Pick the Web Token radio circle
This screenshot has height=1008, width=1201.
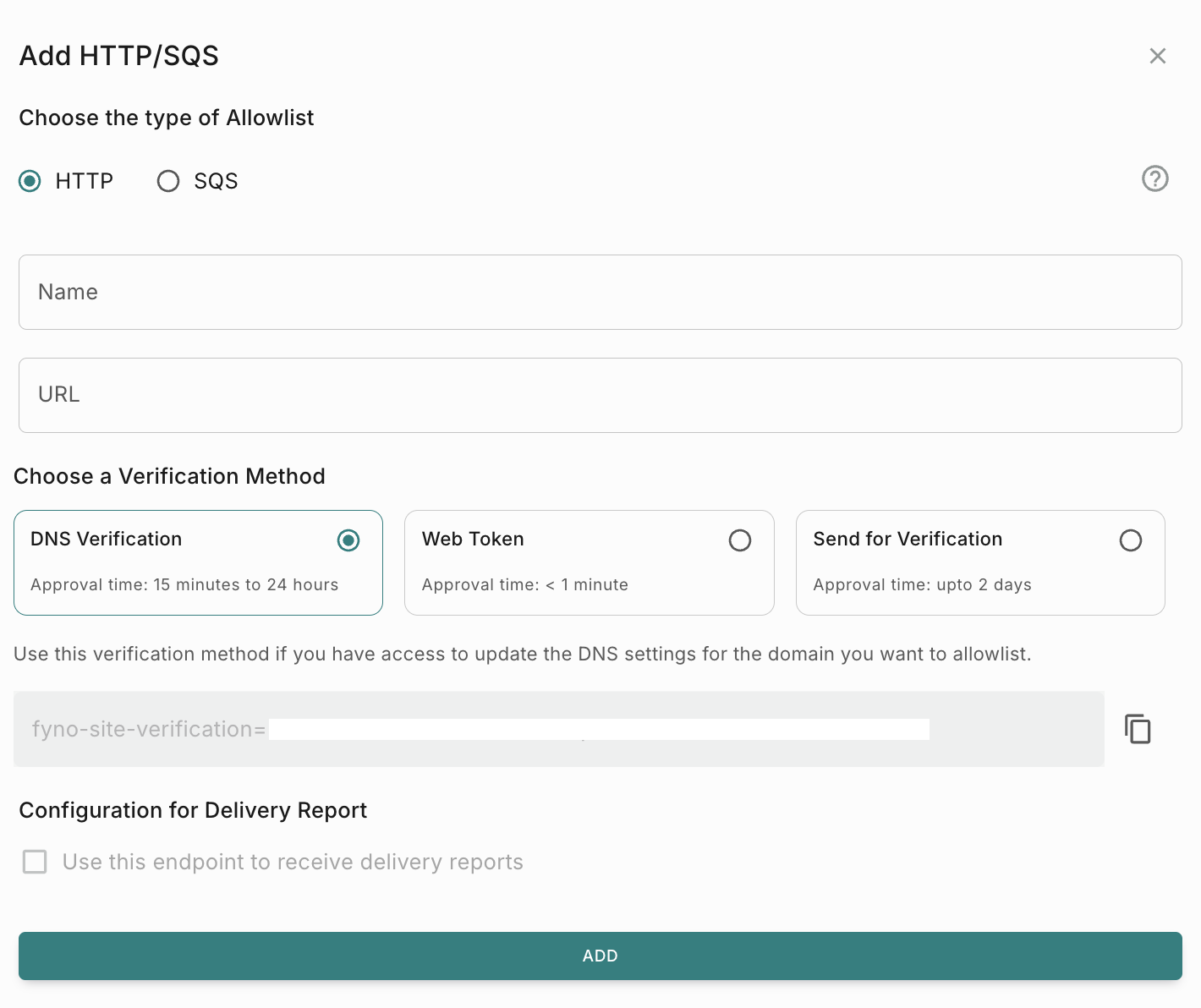click(740, 540)
